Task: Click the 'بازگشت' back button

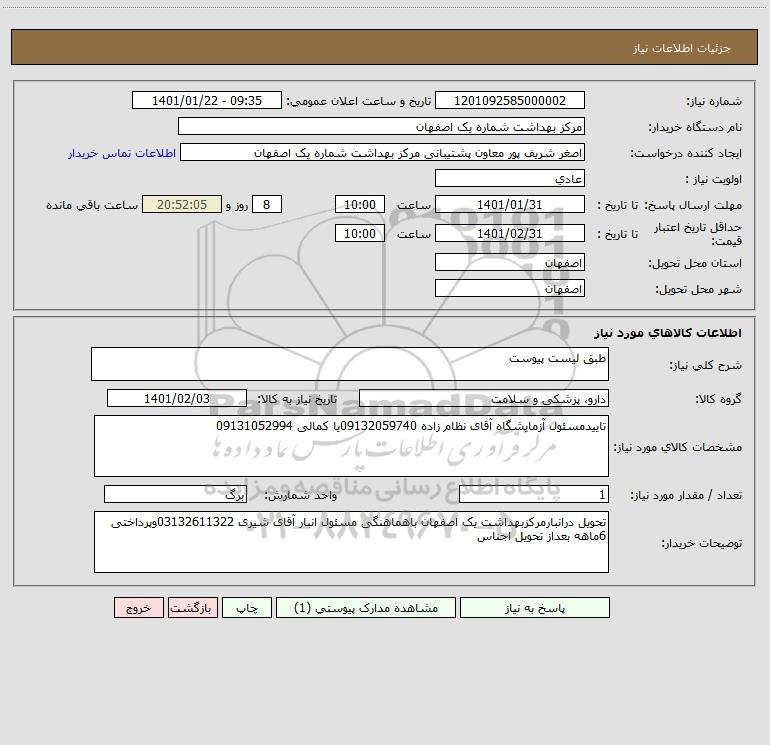Action: 192,607
